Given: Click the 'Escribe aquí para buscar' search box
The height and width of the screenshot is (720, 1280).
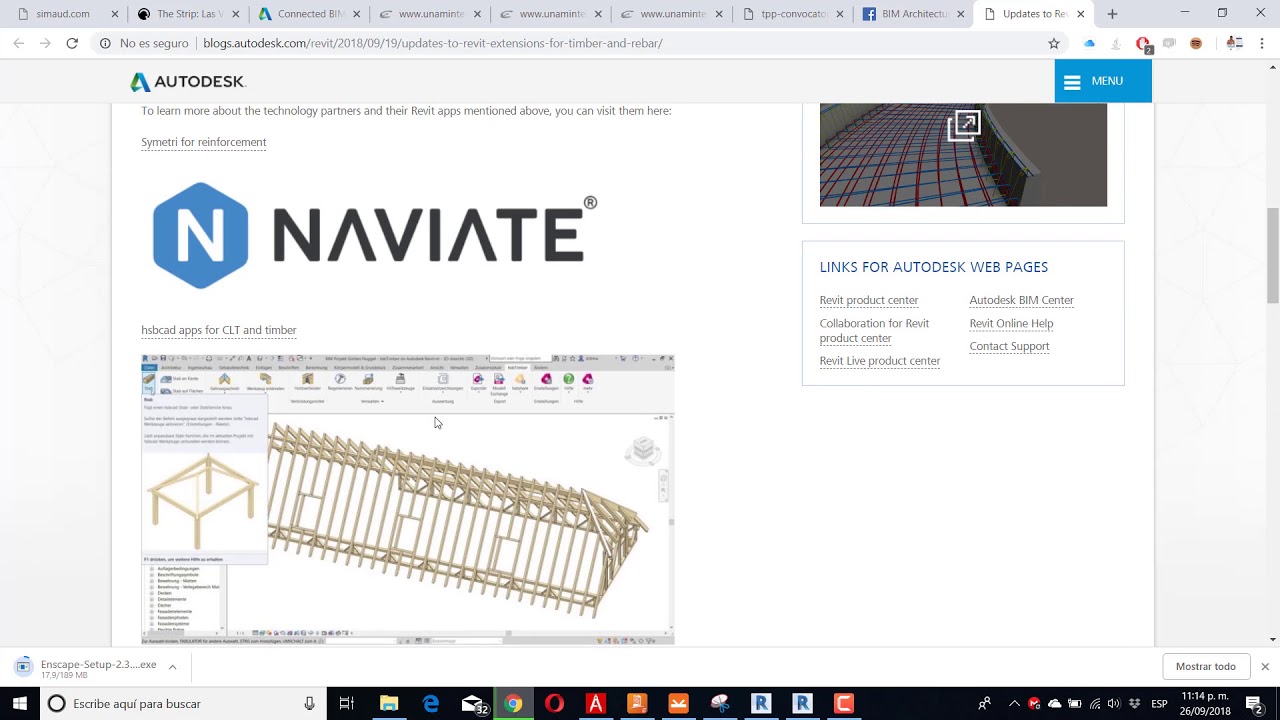Looking at the screenshot, I should pos(182,704).
